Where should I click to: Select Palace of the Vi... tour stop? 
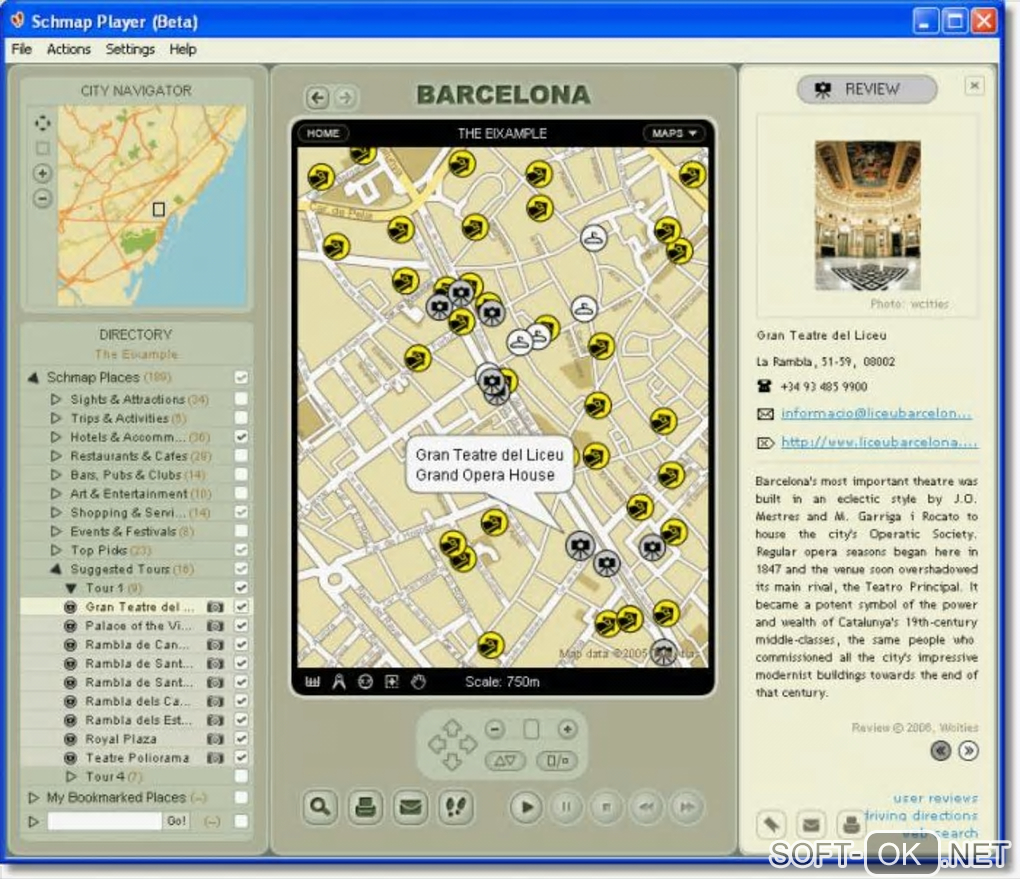[x=138, y=626]
